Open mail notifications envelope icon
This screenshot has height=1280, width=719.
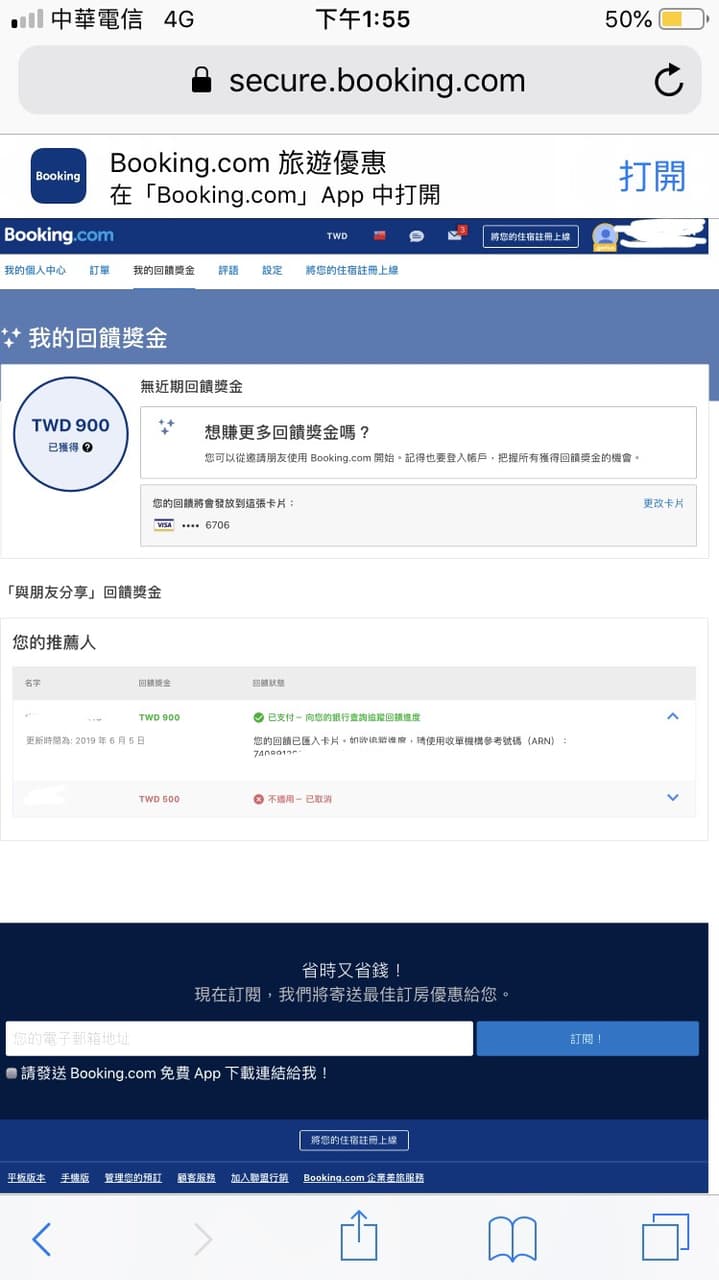[x=455, y=236]
